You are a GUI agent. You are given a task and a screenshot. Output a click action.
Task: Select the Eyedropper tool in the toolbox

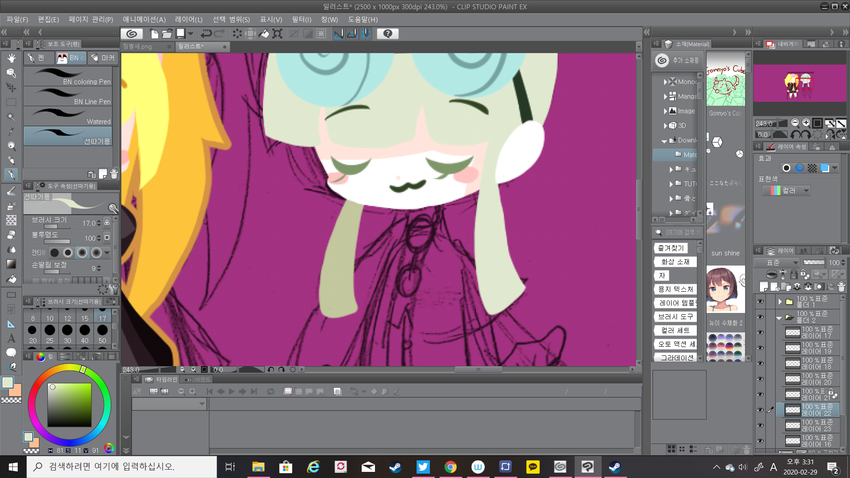(x=11, y=131)
